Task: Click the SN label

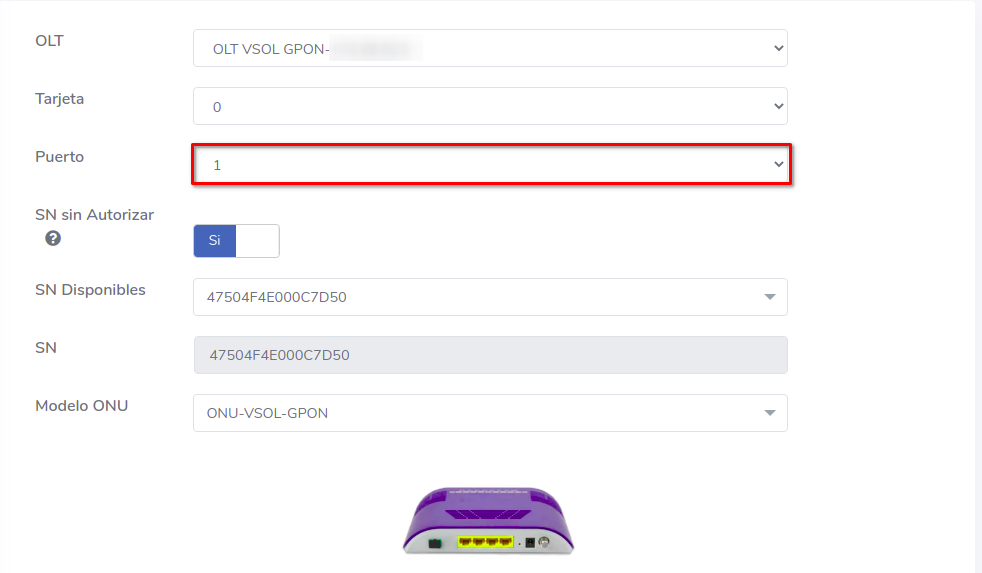Action: click(46, 348)
